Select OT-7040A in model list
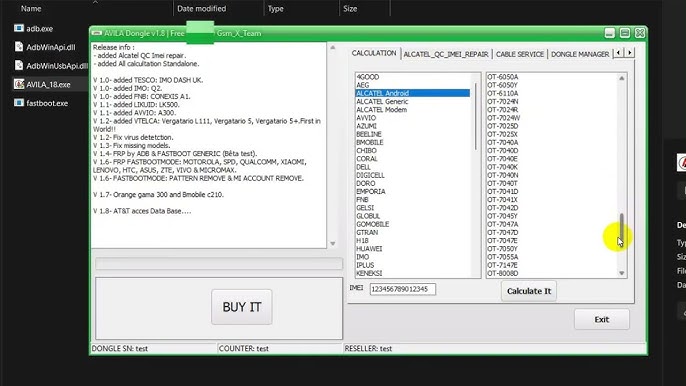686x386 pixels. tap(503, 143)
